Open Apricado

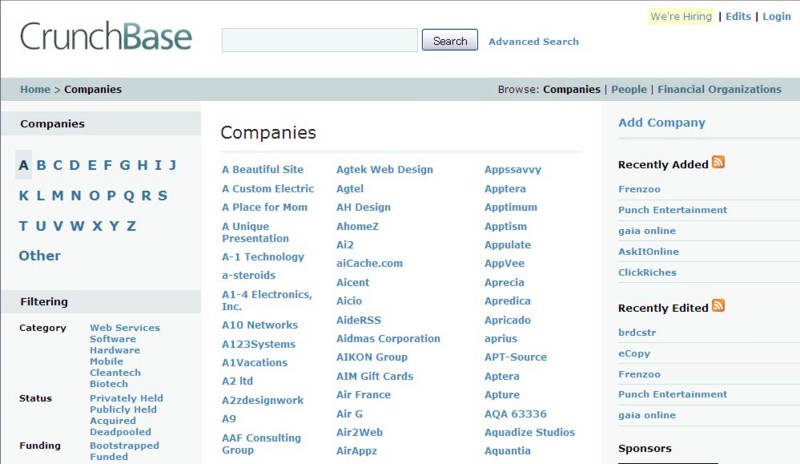point(508,320)
